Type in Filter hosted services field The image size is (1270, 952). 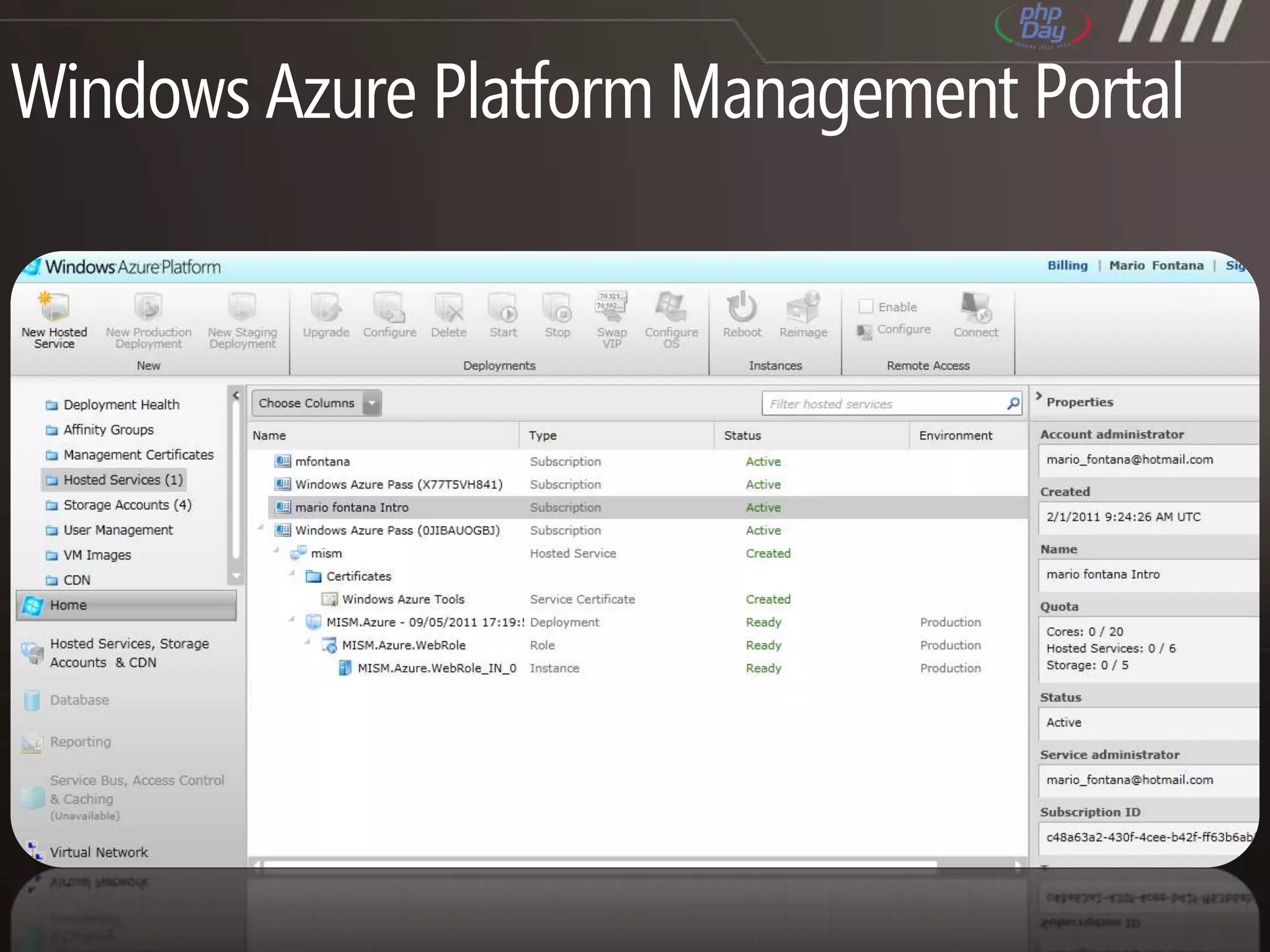point(881,404)
